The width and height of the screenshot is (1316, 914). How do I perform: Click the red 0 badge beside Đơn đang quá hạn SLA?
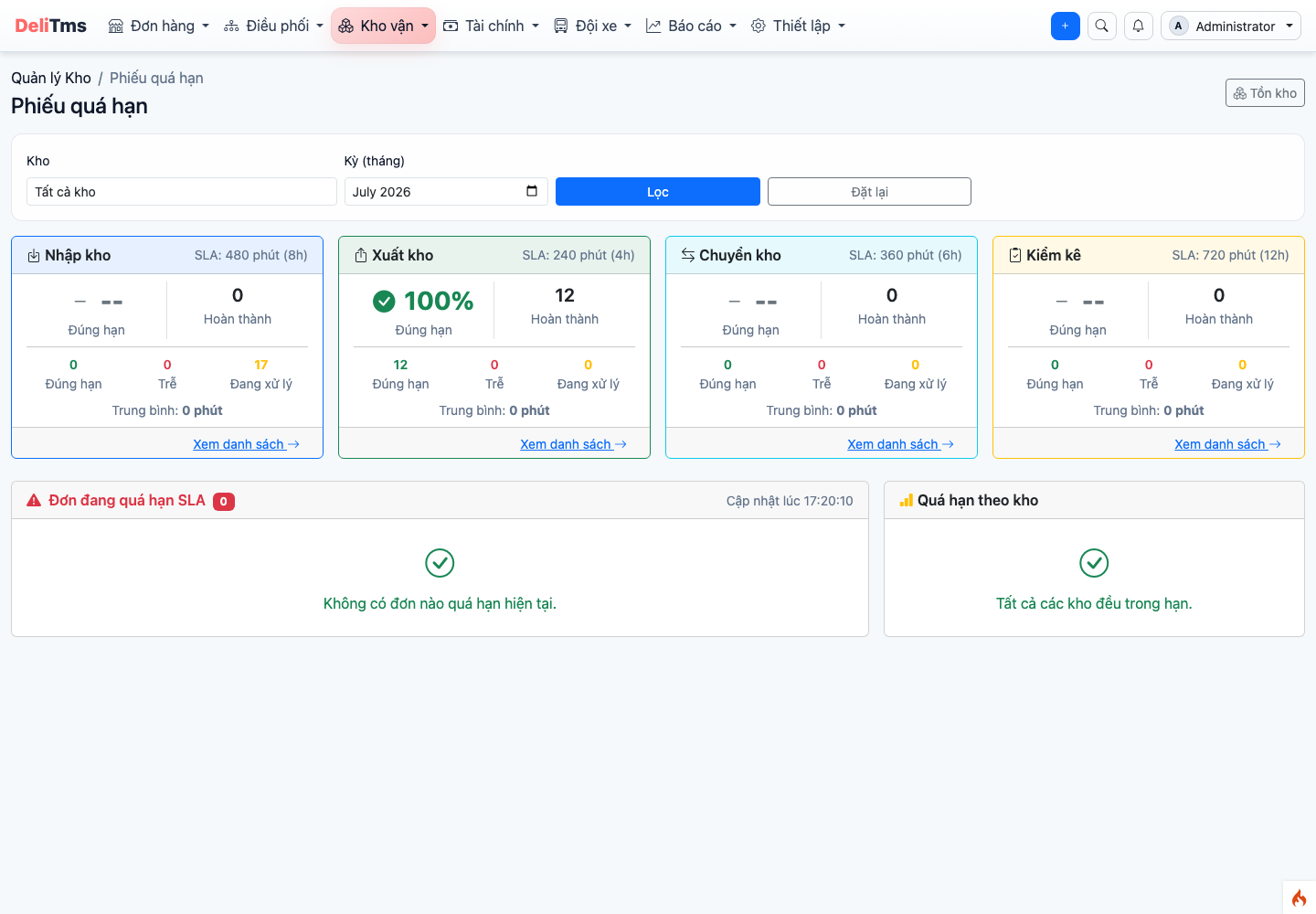(x=224, y=501)
